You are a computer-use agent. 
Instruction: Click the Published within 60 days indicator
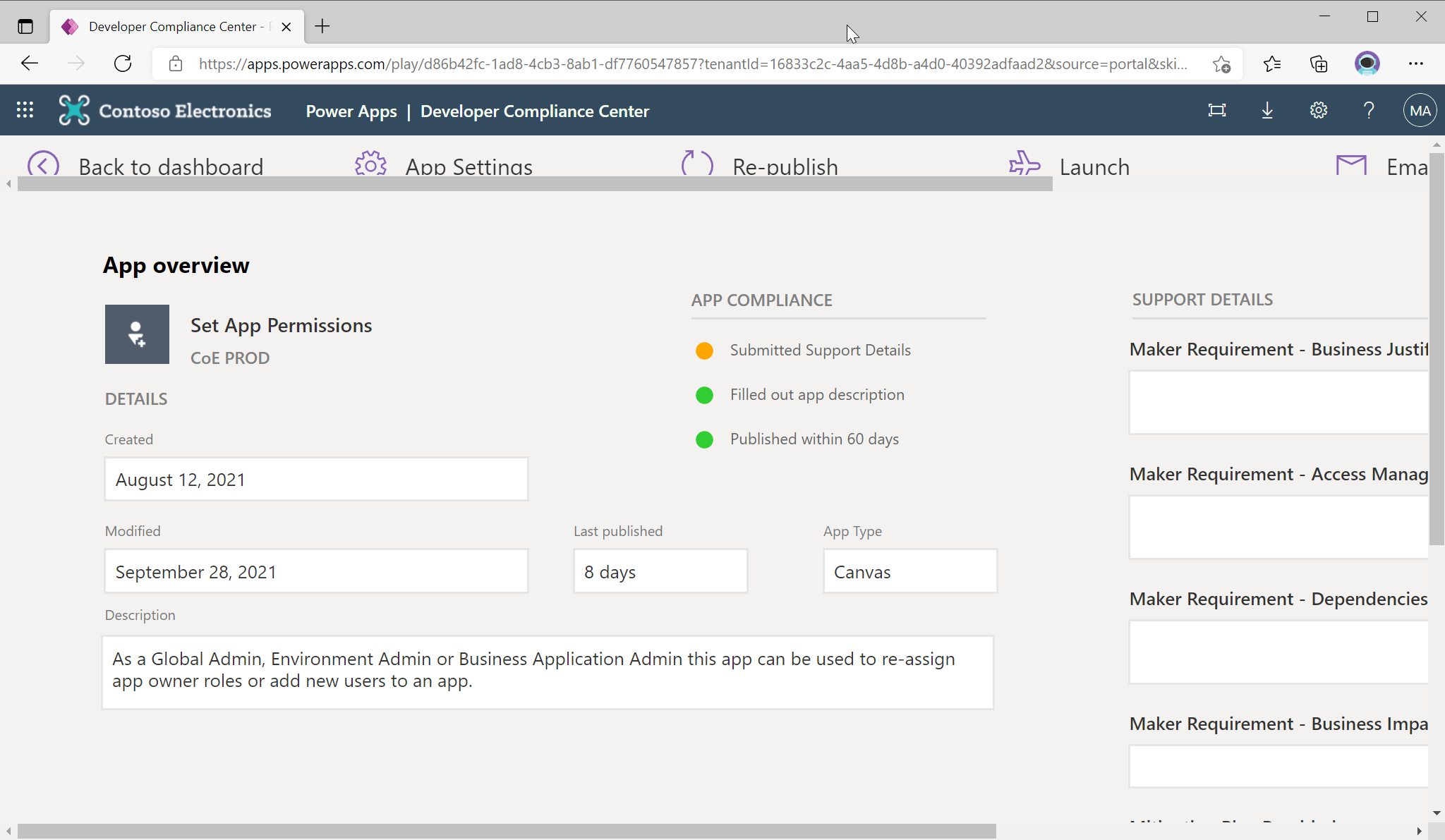(704, 439)
